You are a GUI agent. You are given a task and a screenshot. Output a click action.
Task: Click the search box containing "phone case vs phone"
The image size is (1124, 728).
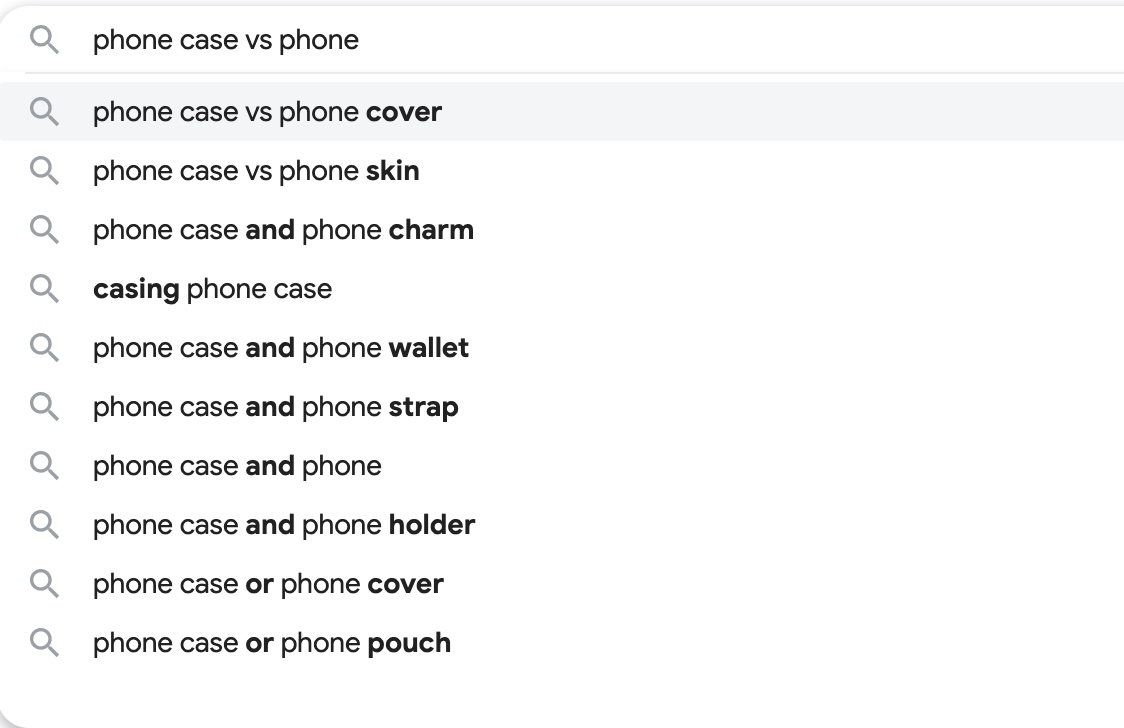(600, 40)
